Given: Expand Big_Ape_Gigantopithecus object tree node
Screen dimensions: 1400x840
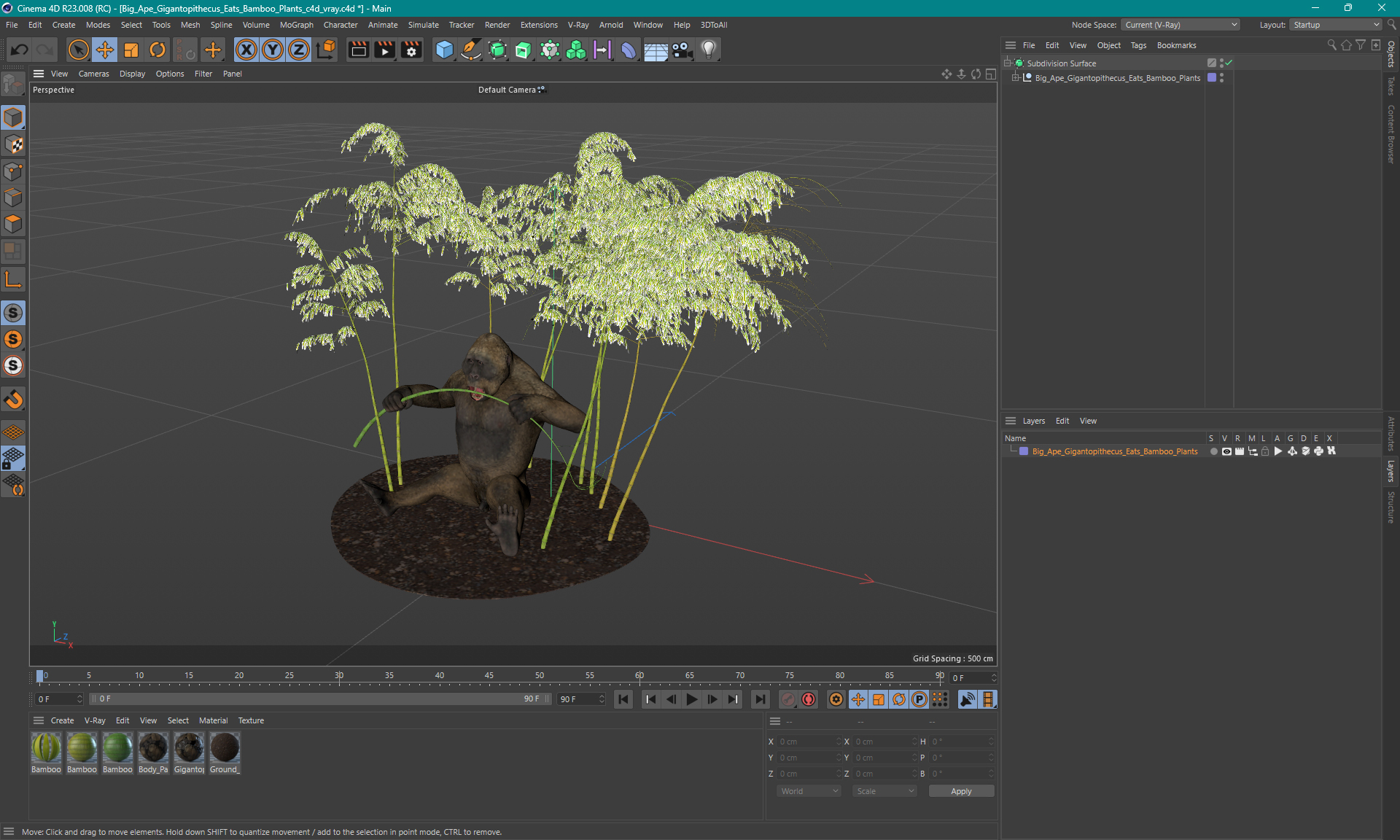Looking at the screenshot, I should pos(1015,78).
